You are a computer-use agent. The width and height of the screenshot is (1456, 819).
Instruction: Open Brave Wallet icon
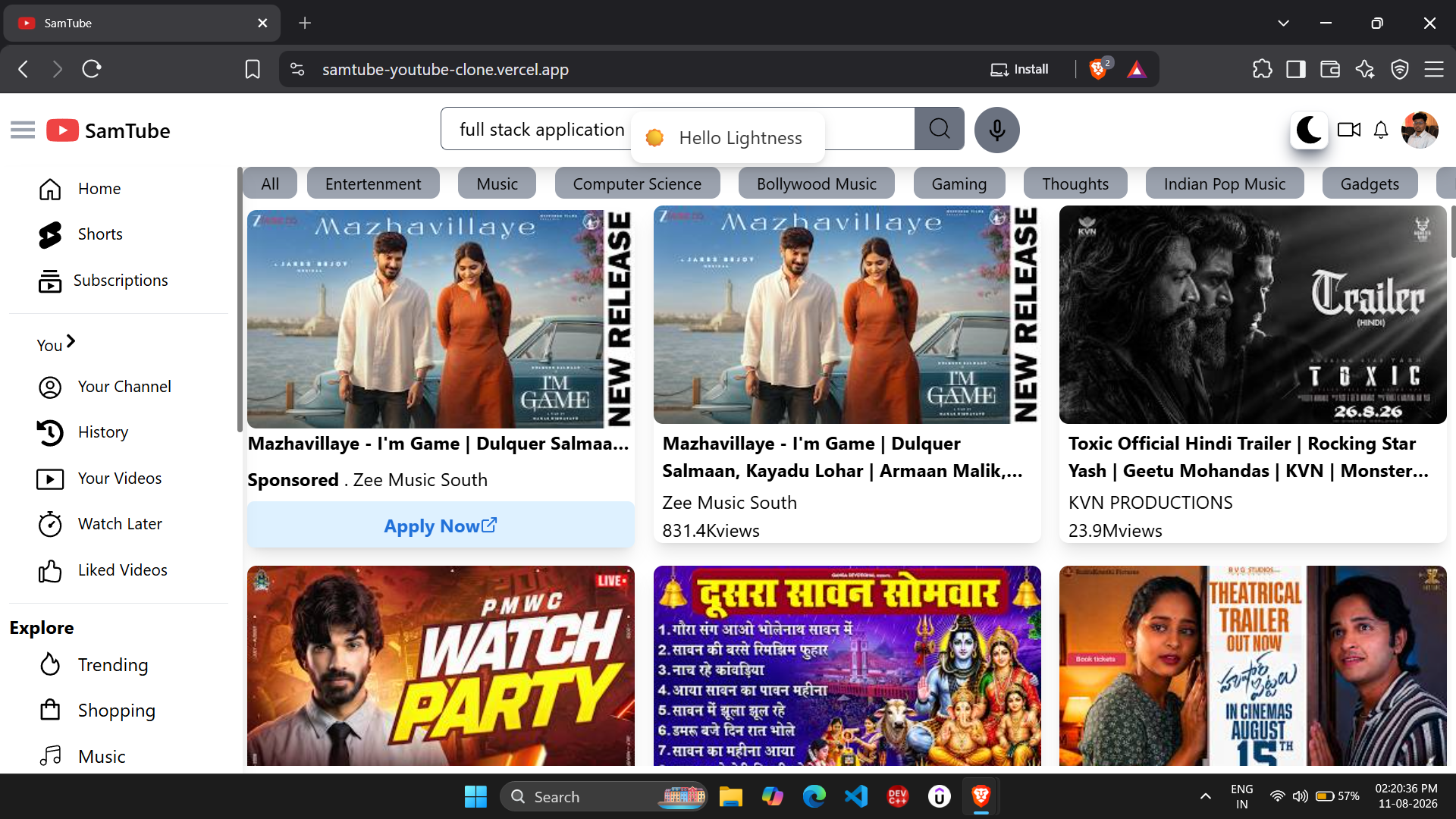click(x=1330, y=69)
